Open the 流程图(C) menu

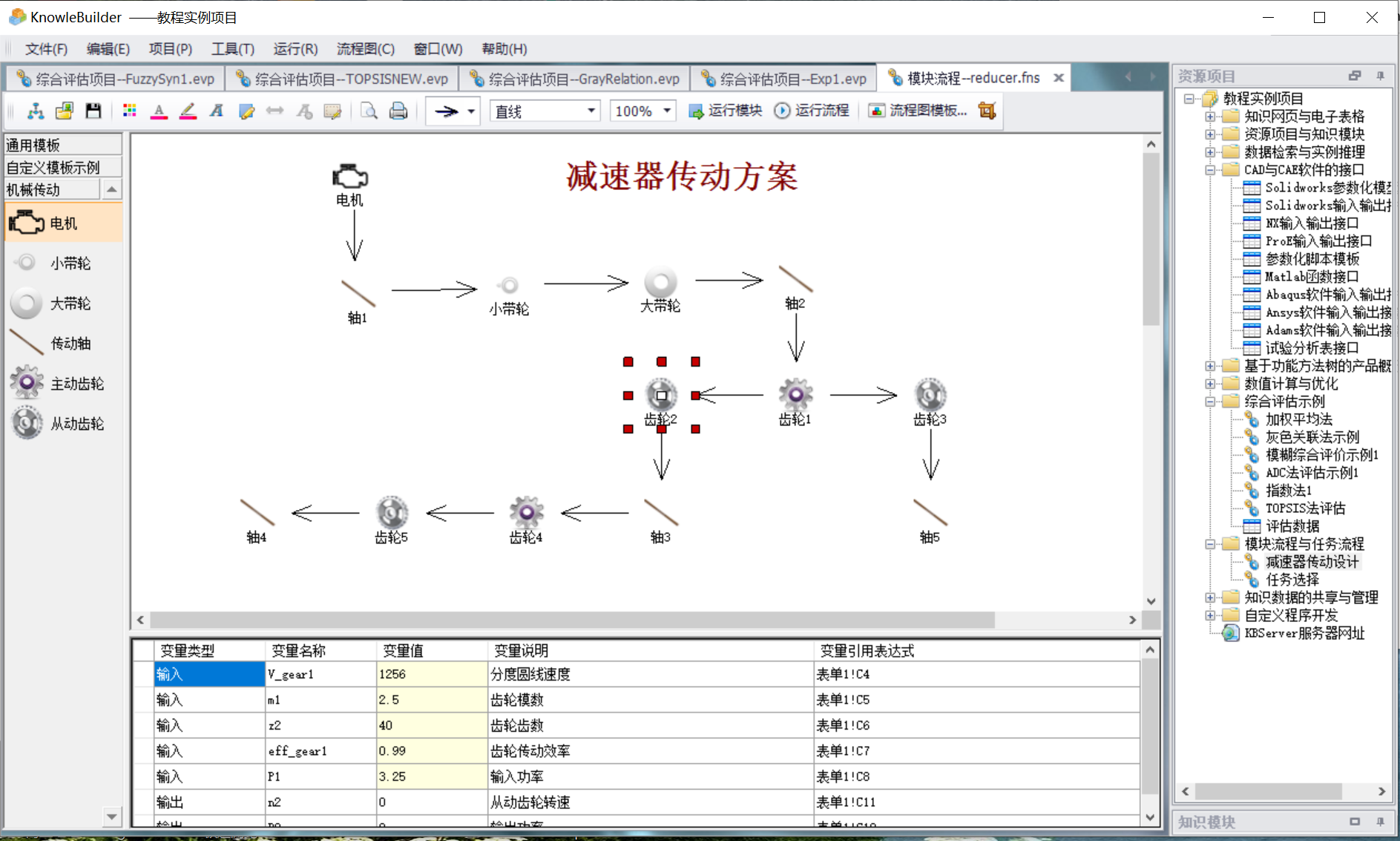click(x=365, y=49)
